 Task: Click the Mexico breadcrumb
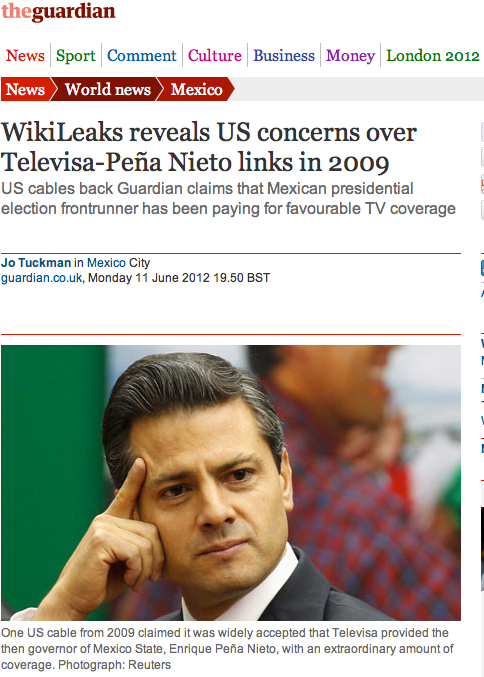(x=196, y=89)
